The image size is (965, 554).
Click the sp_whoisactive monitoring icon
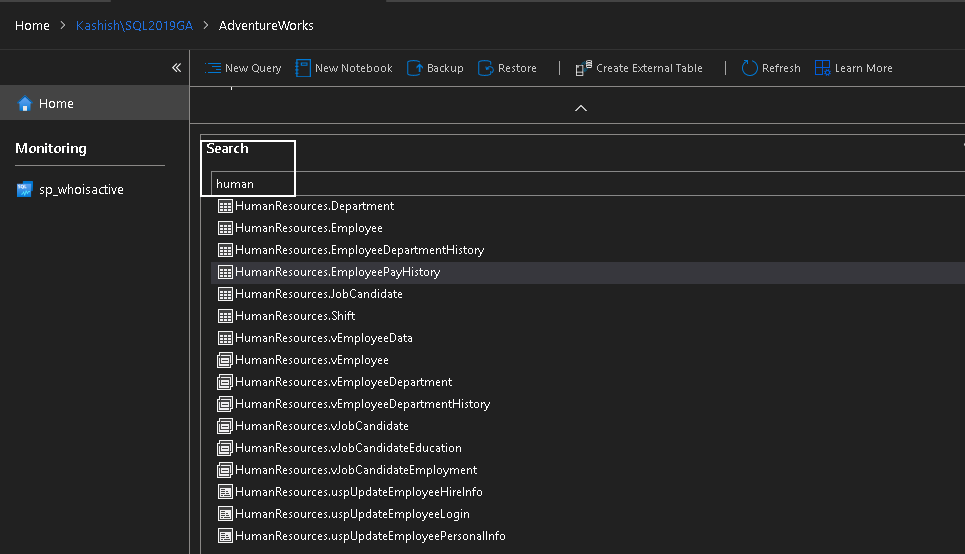pyautogui.click(x=25, y=189)
